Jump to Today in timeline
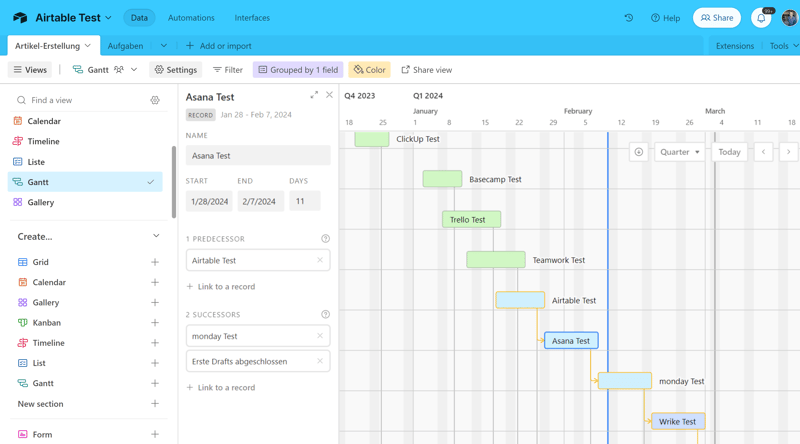800x444 pixels. click(729, 152)
